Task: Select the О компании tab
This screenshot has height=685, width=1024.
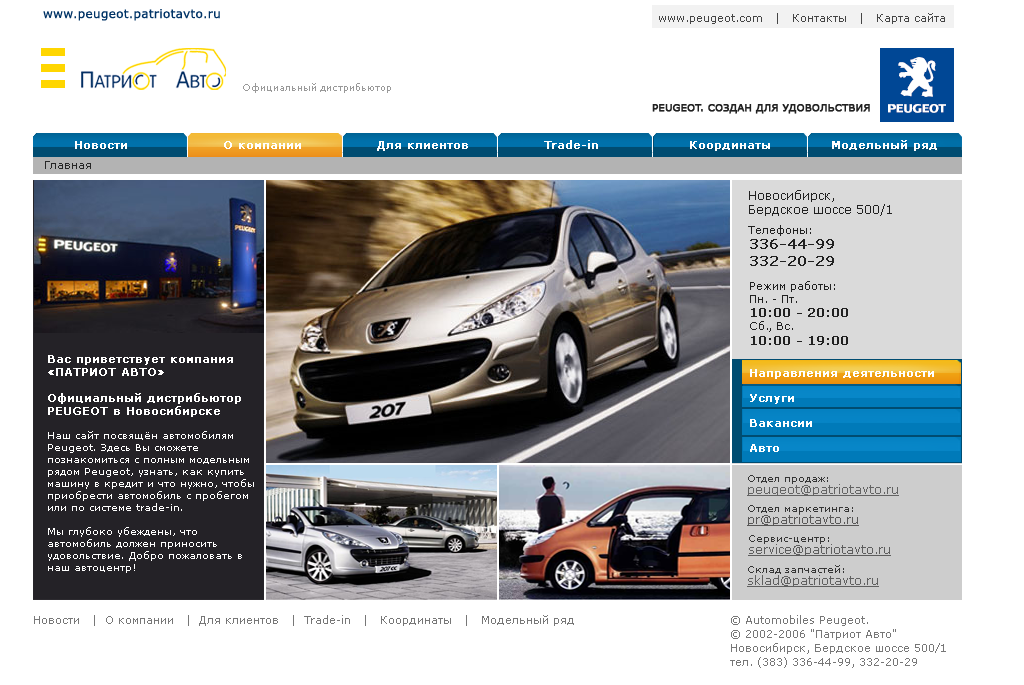Action: tap(264, 145)
